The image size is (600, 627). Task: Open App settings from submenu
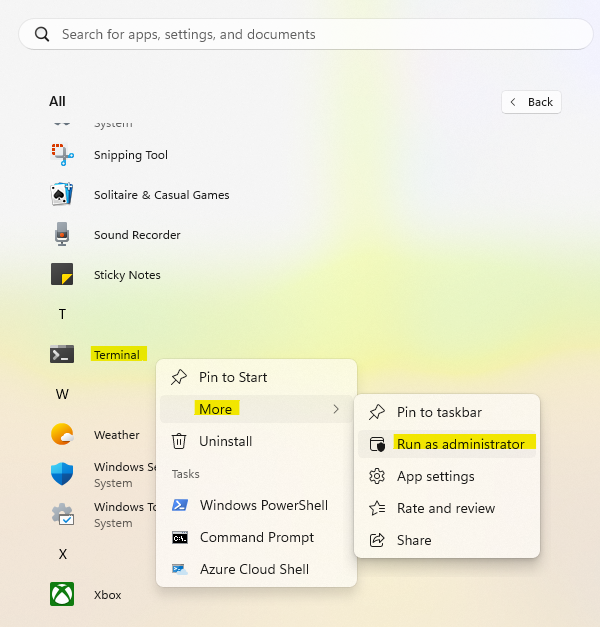click(x=447, y=476)
